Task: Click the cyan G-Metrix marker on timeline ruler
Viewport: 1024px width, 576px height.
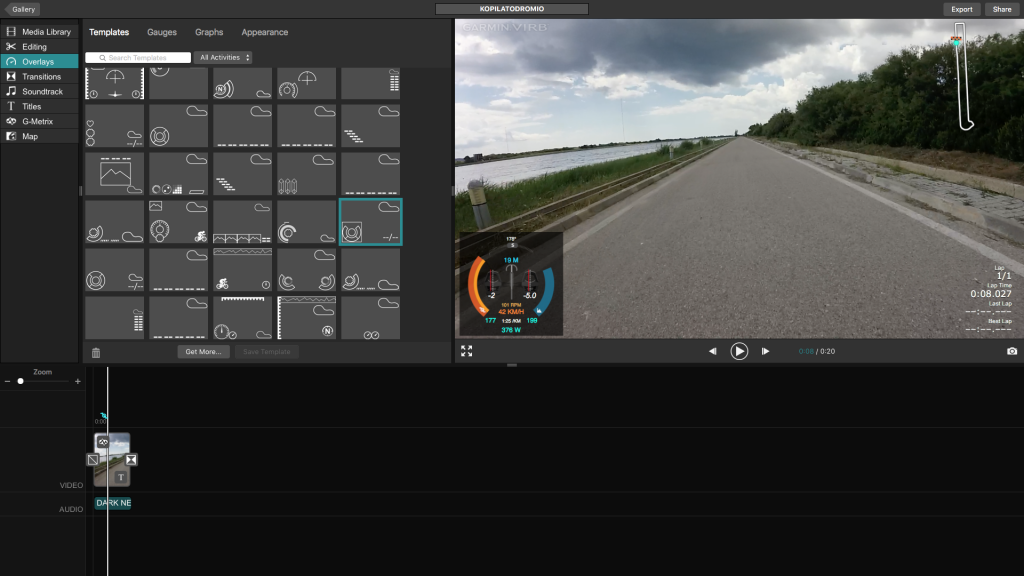Action: pos(103,415)
